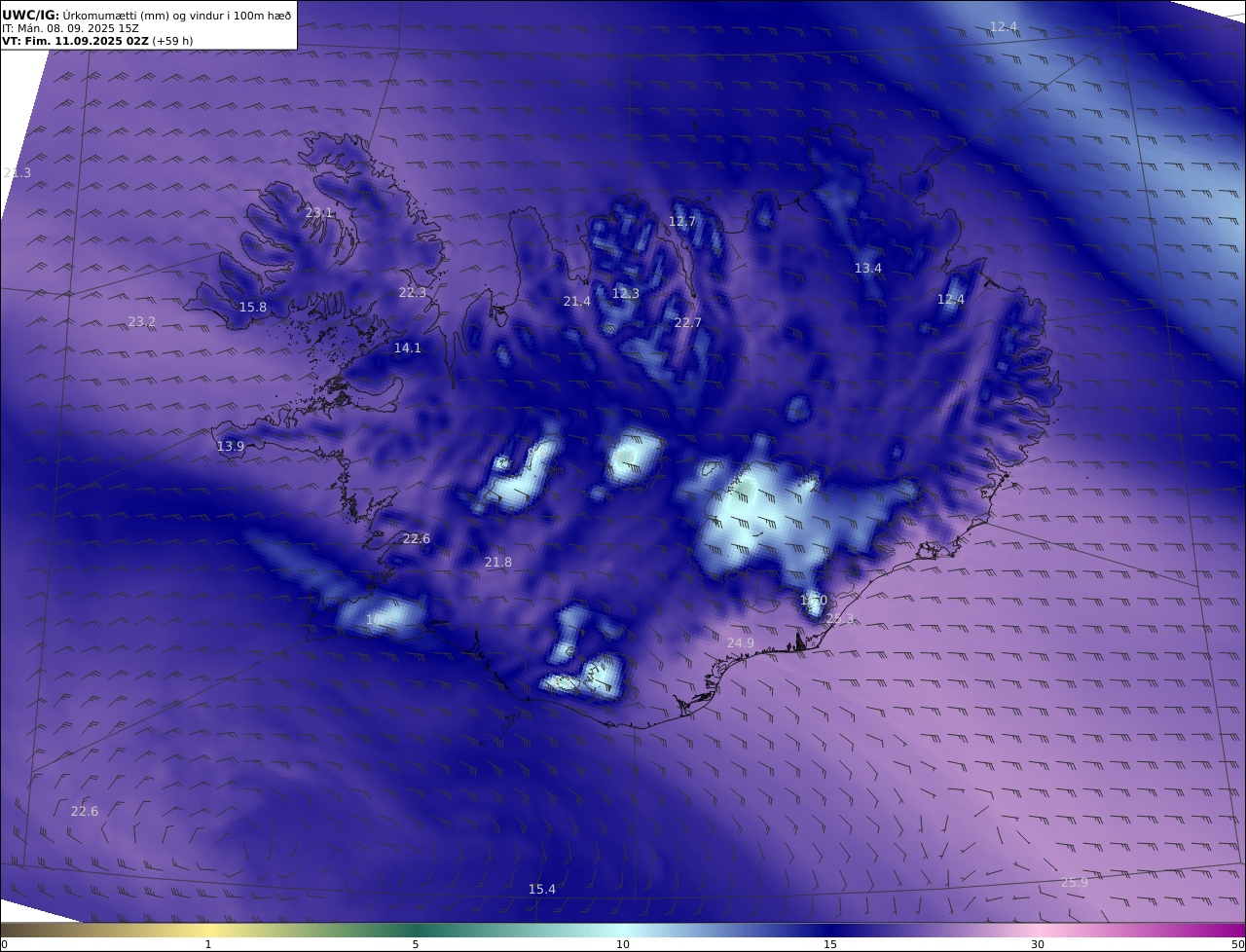Click the 13.4 value label in northeast Iceland
The width and height of the screenshot is (1246, 952).
(x=868, y=268)
